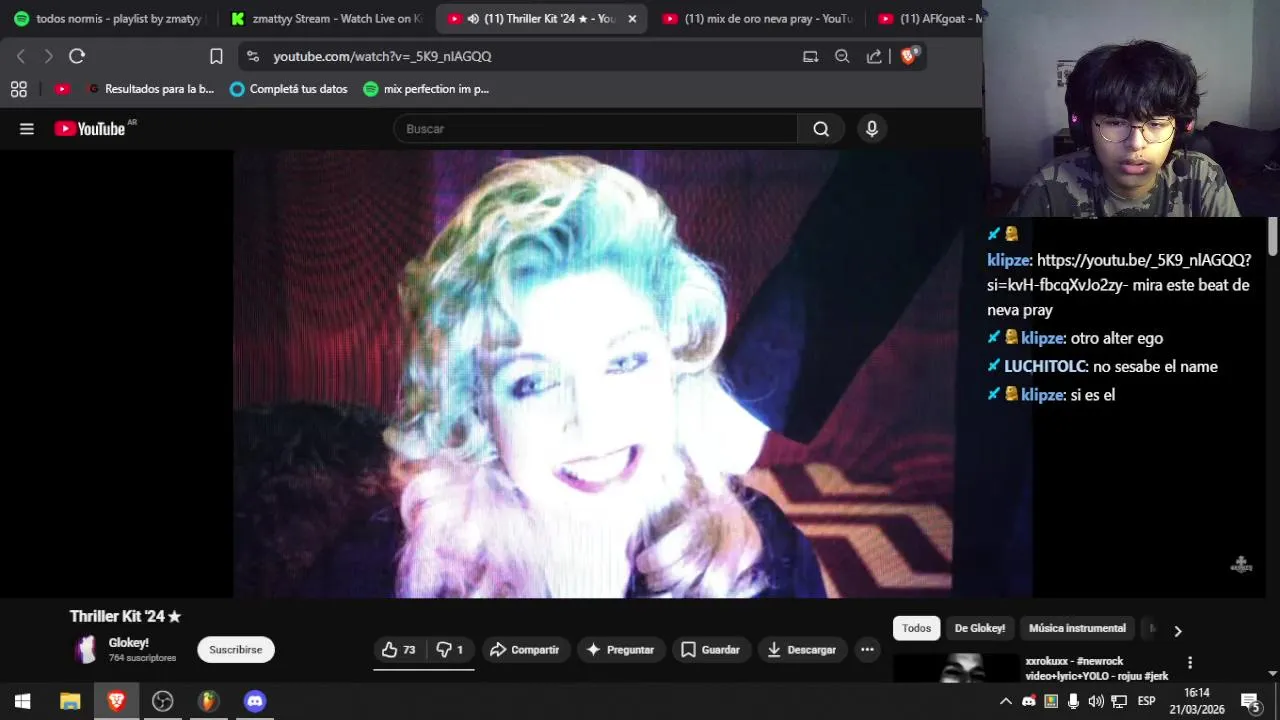Open the YouTube guide hamburger menu
This screenshot has height=720, width=1280.
[27, 129]
